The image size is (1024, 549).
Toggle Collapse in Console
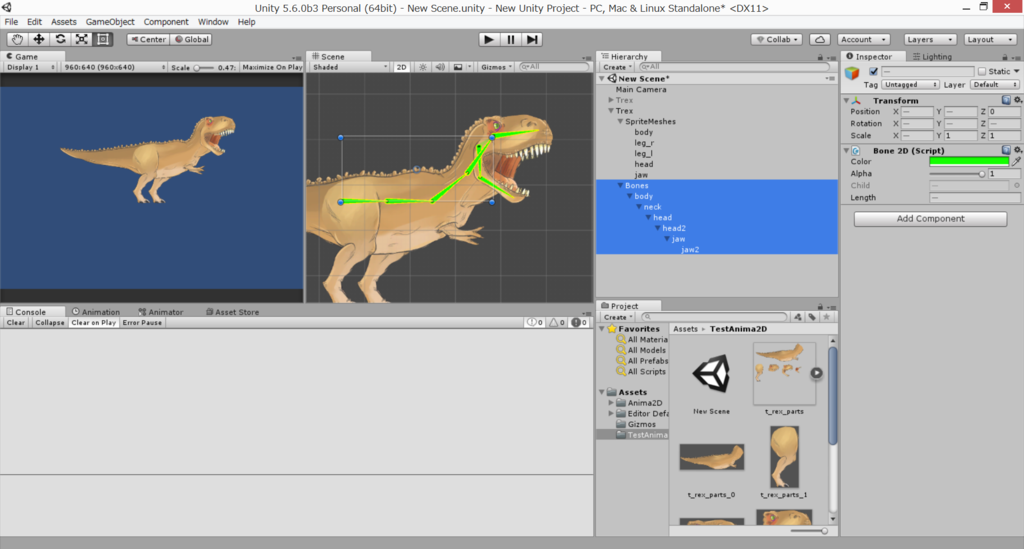[50, 322]
